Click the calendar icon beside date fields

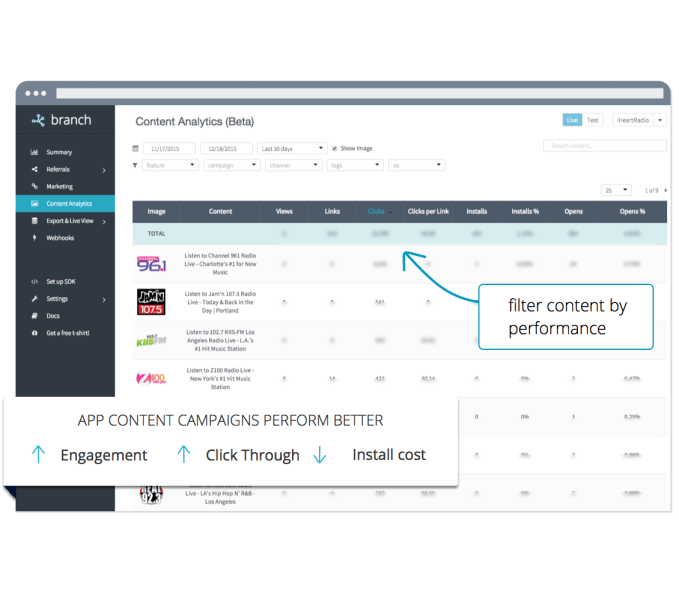pos(135,149)
